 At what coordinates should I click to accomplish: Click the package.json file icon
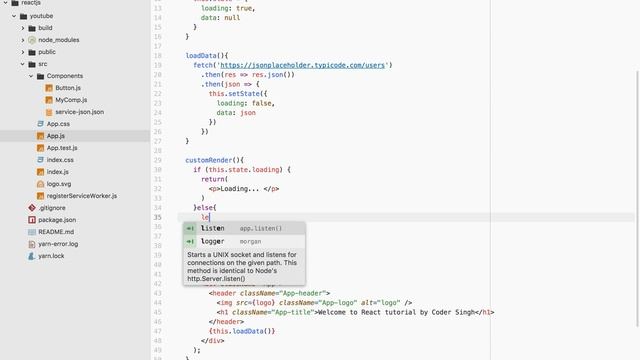pos(32,220)
